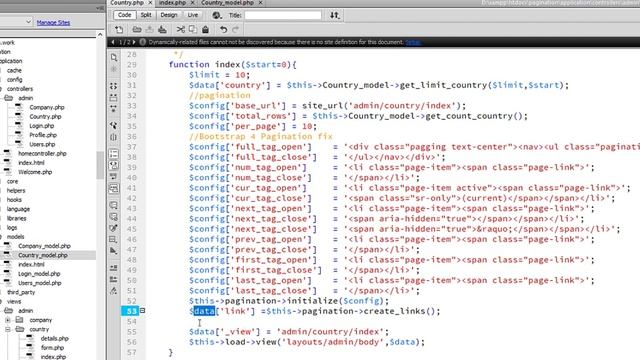The height and width of the screenshot is (360, 640).
Task: Click the Expand All icon
Action: tap(113, 109)
